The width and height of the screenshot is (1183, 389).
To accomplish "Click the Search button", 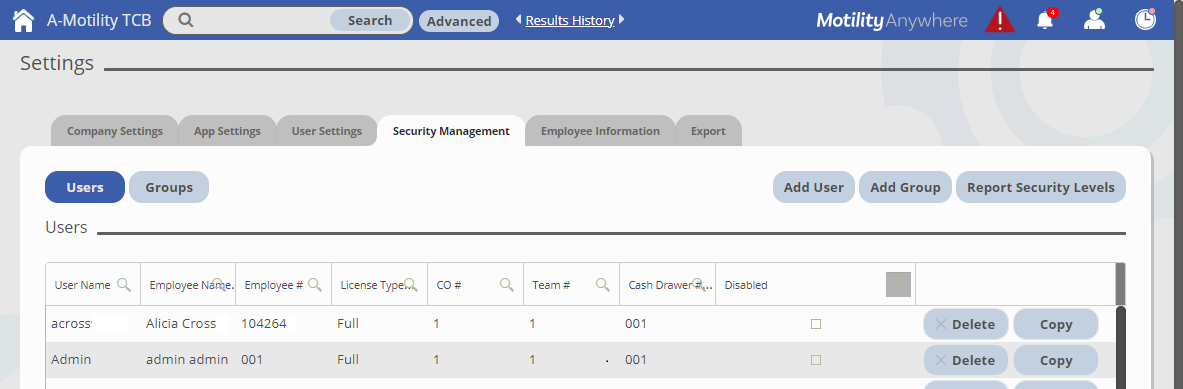I will coord(370,20).
